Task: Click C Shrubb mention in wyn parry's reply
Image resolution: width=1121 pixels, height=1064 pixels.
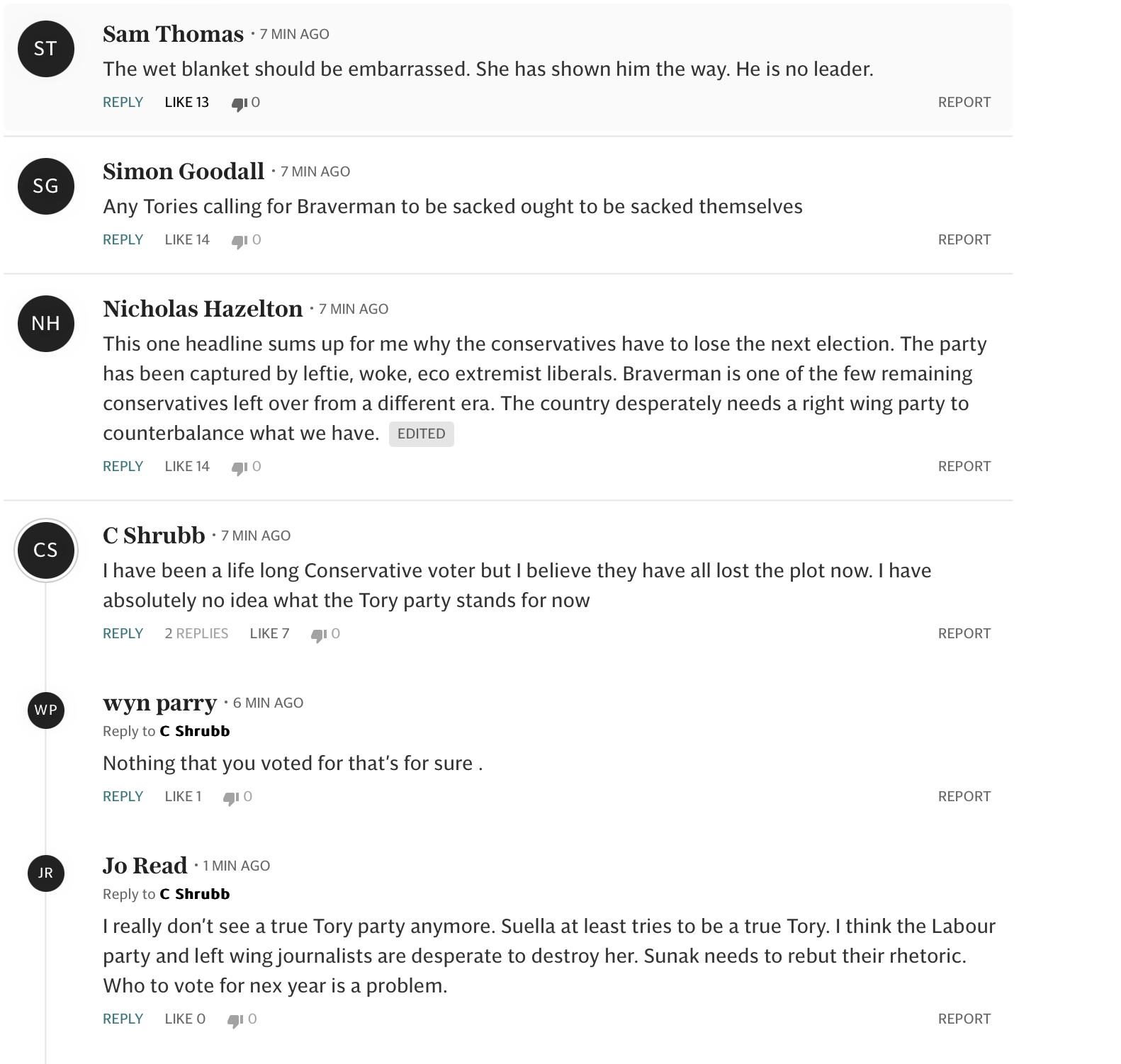Action: point(195,731)
